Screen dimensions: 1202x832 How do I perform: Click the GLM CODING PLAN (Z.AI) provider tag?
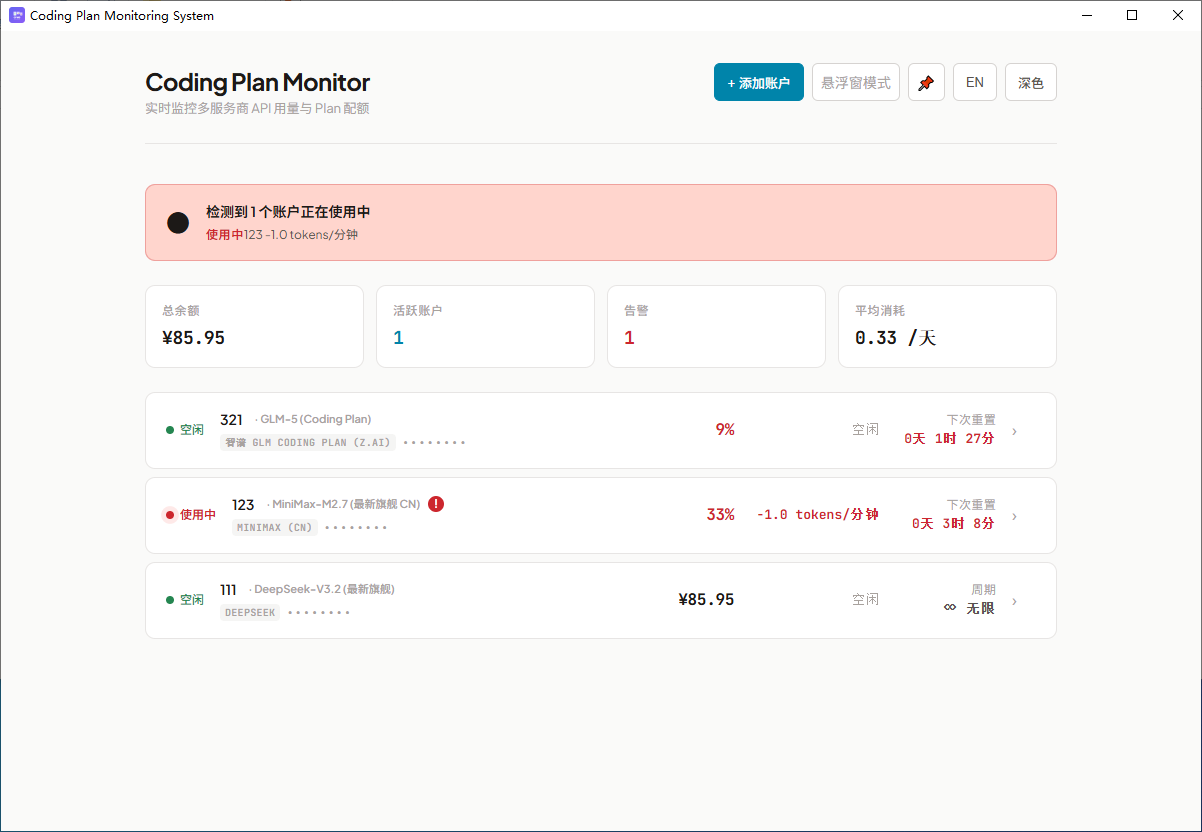pos(308,442)
